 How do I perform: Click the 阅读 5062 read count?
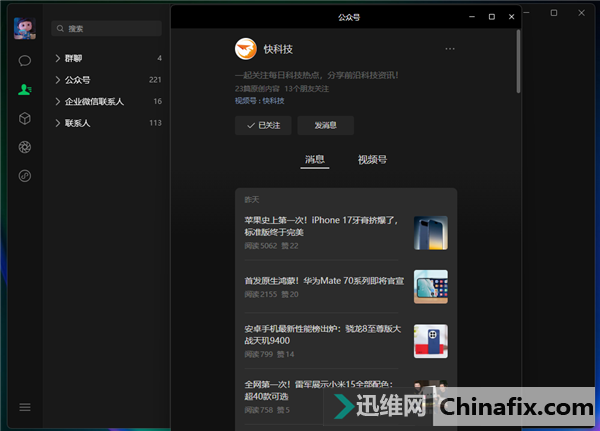point(261,246)
